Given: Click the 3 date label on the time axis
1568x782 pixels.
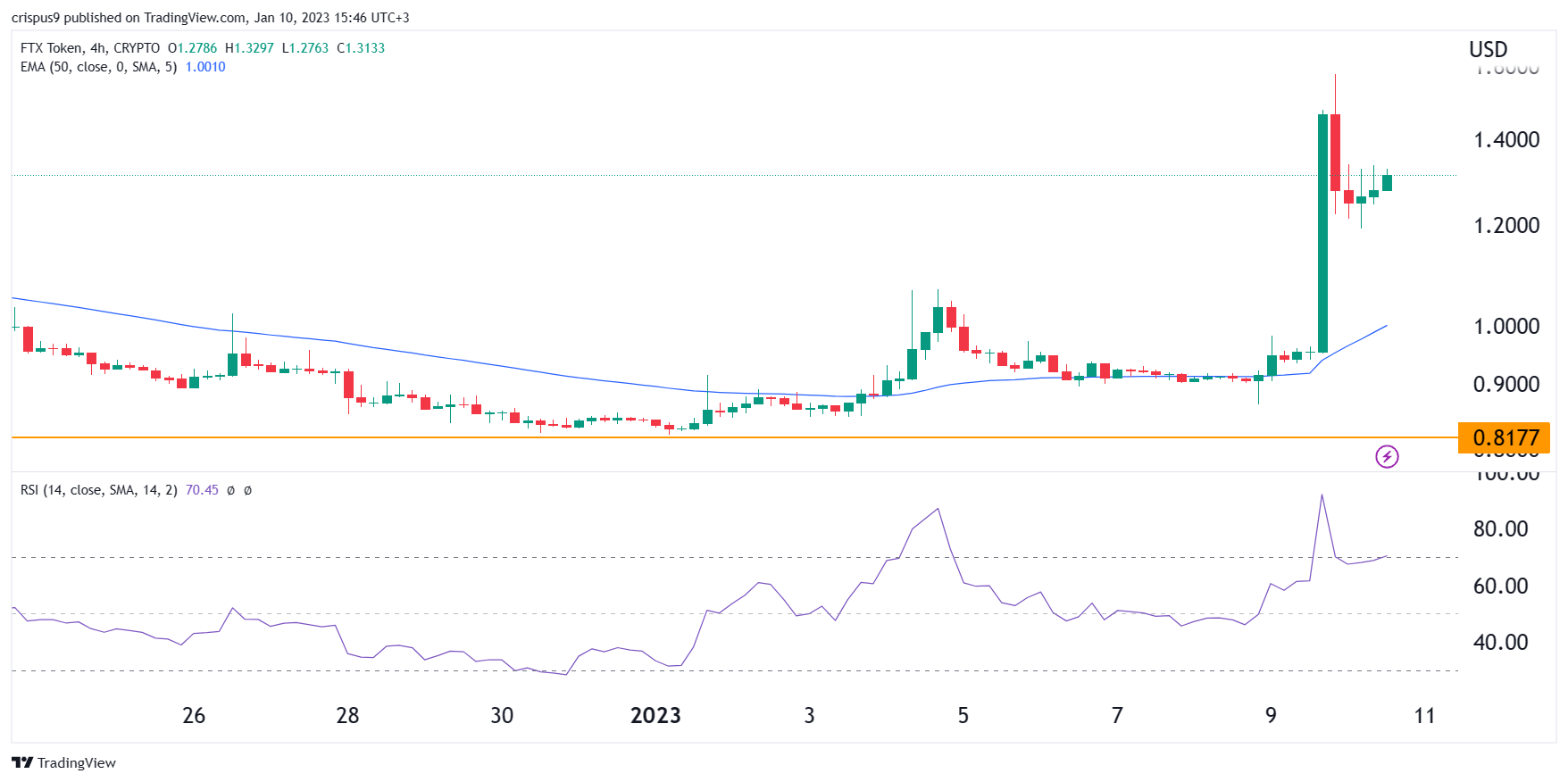Looking at the screenshot, I should pyautogui.click(x=809, y=716).
